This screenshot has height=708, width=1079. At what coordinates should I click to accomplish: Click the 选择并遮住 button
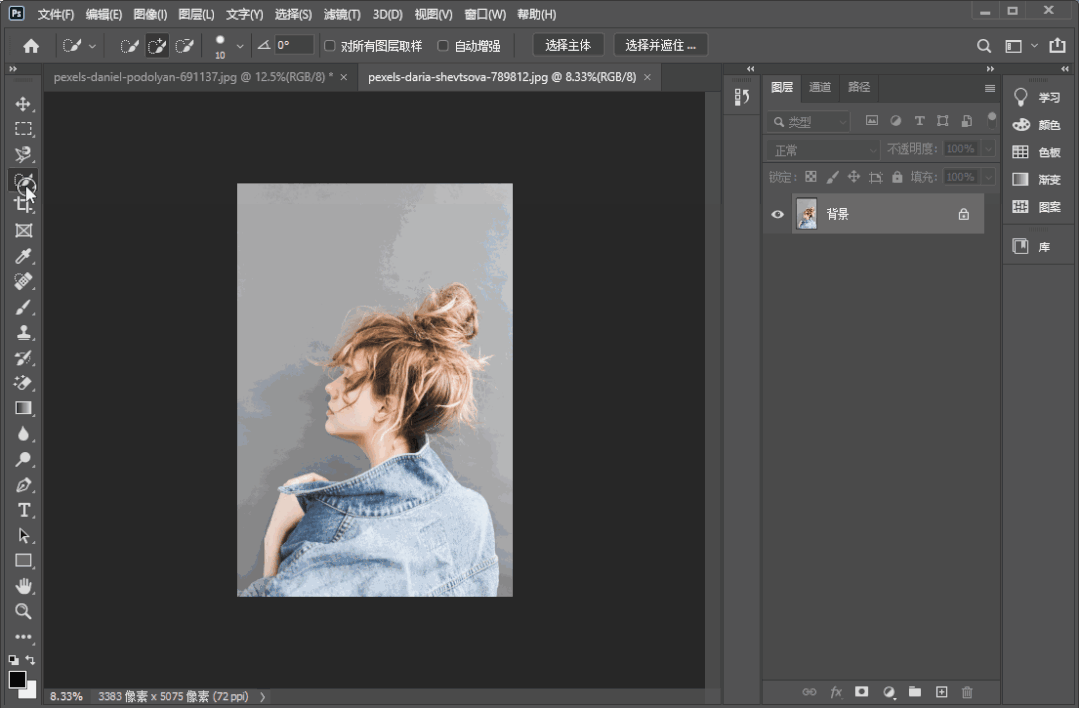(660, 45)
